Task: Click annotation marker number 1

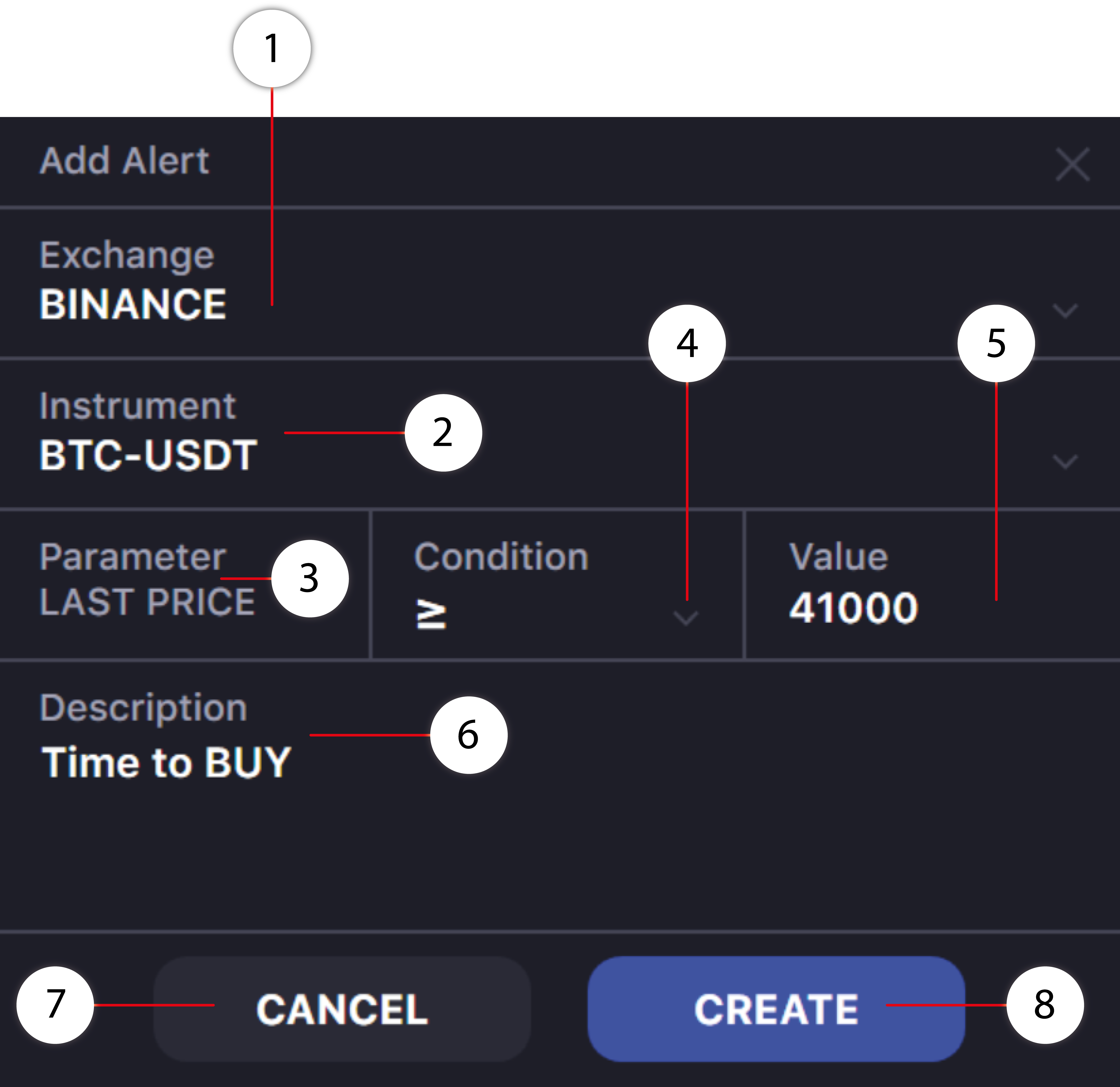Action: pyautogui.click(x=272, y=49)
